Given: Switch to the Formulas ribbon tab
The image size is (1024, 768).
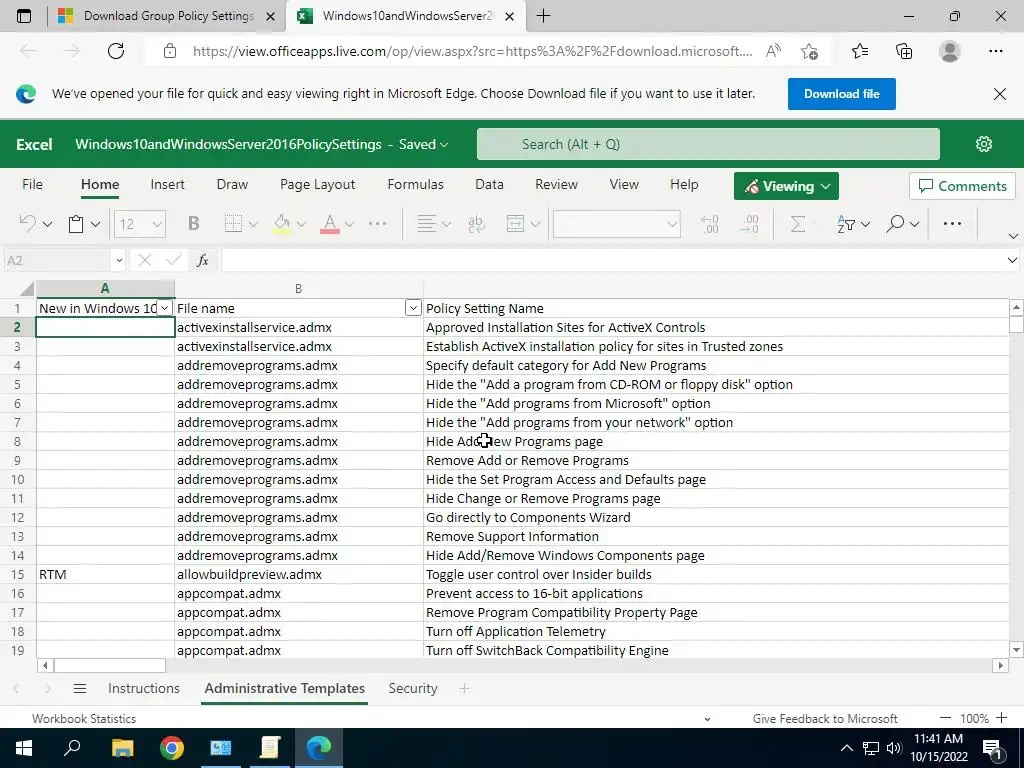Looking at the screenshot, I should [415, 184].
